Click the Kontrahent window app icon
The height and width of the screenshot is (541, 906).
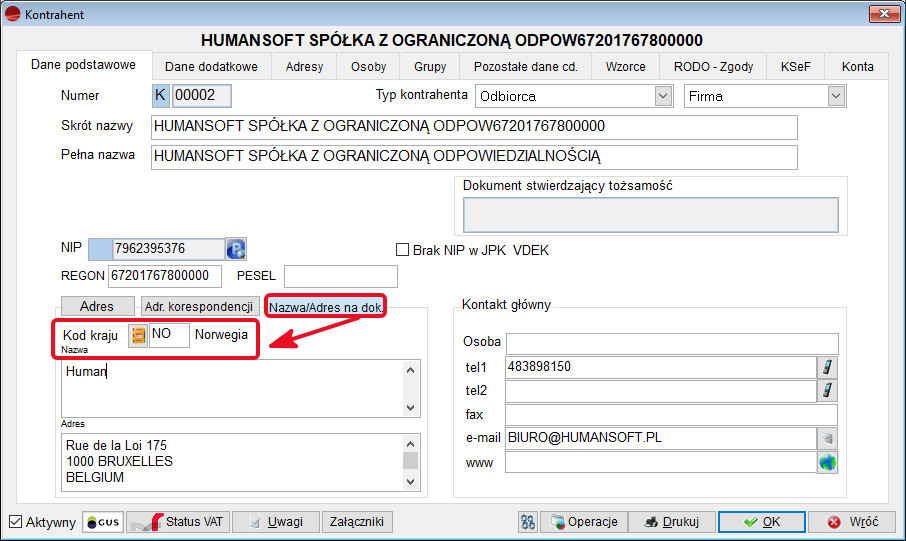pyautogui.click(x=12, y=14)
